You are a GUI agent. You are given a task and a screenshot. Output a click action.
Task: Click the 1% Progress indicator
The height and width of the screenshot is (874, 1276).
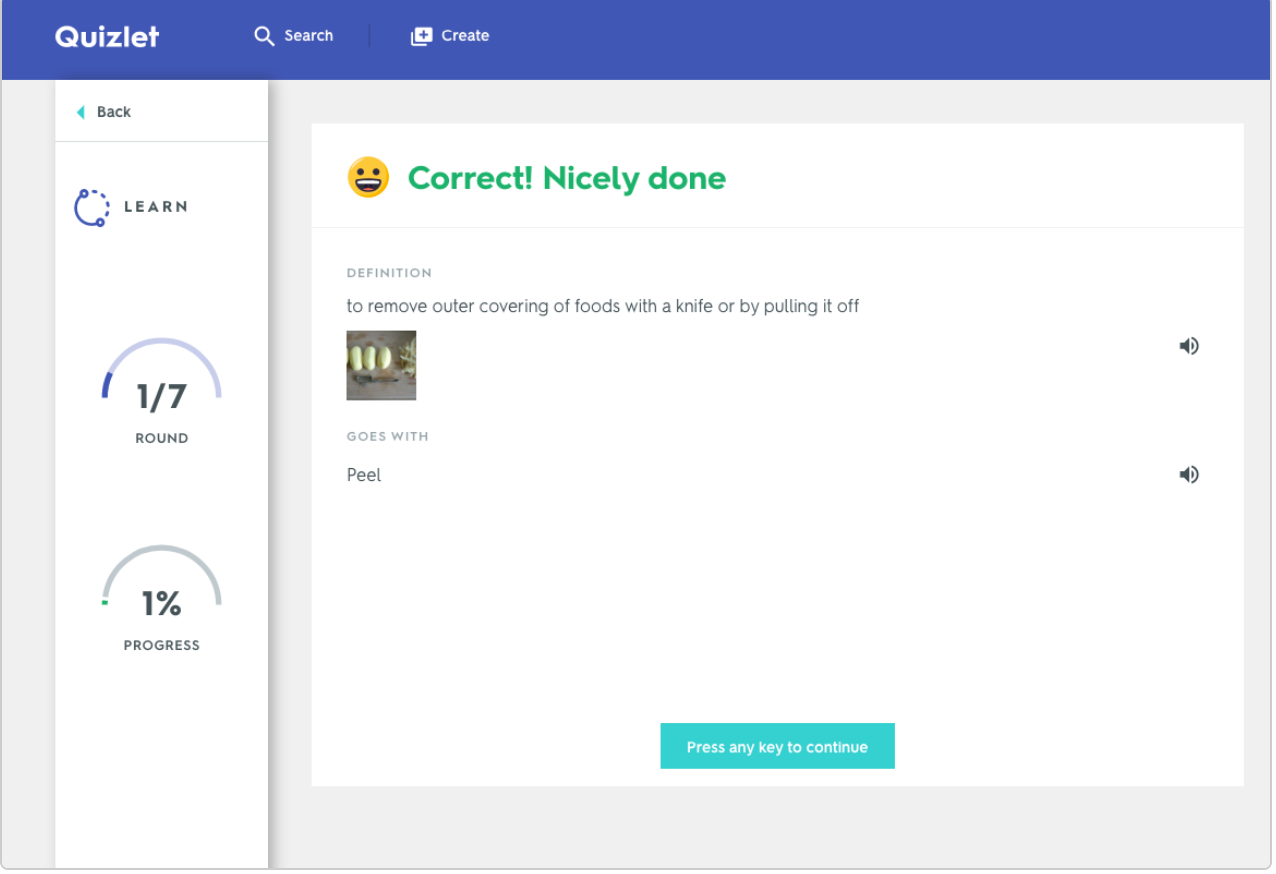tap(161, 600)
